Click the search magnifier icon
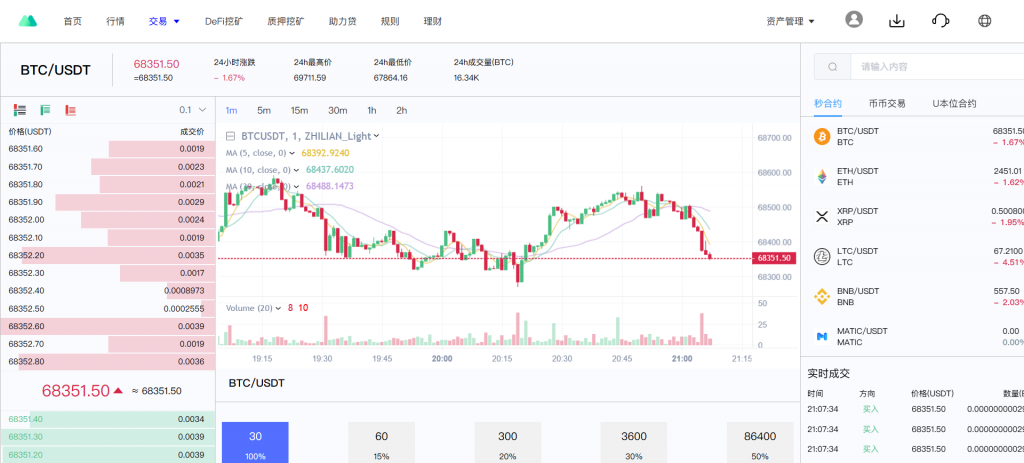1024x463 pixels. point(833,67)
